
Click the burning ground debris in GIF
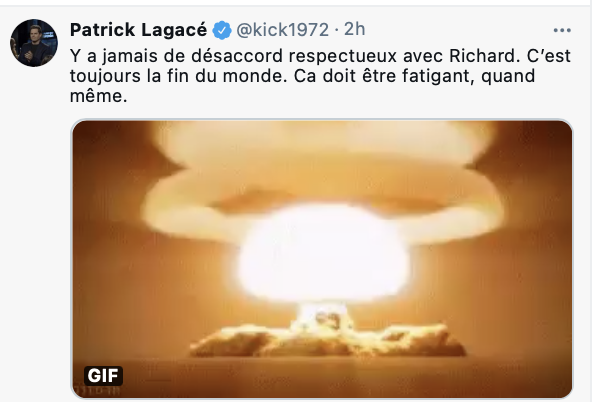326,340
